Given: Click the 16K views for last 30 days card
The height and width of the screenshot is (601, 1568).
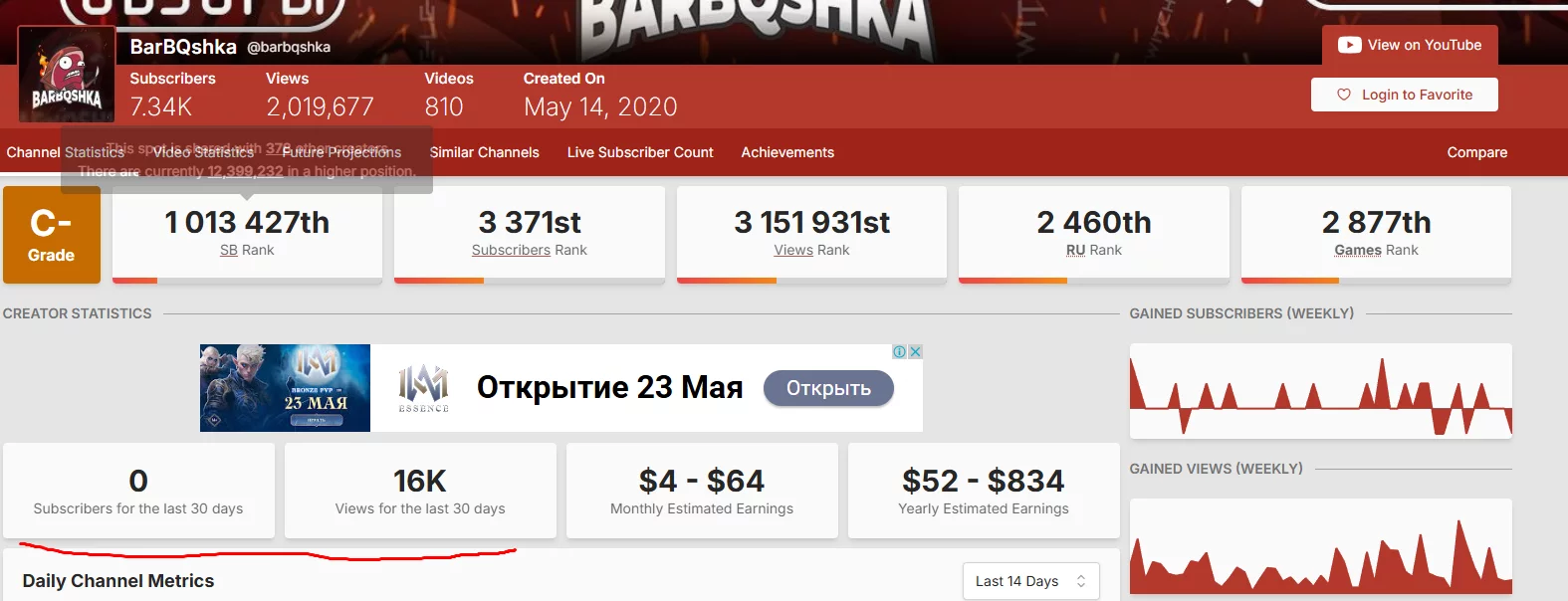Looking at the screenshot, I should [420, 491].
